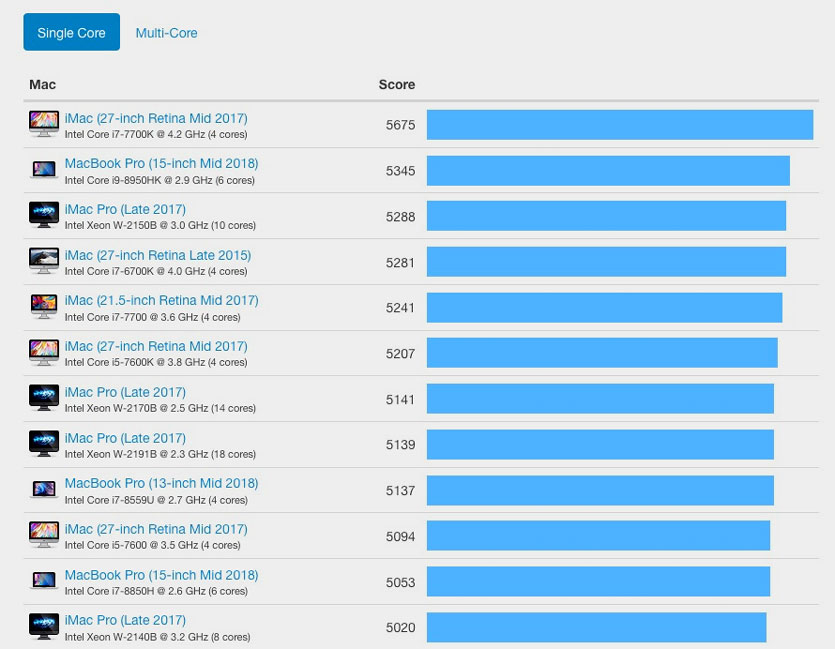Click the iMac icon for the i7-7700 3.6 GHz row
The height and width of the screenshot is (649, 835).
coord(44,307)
